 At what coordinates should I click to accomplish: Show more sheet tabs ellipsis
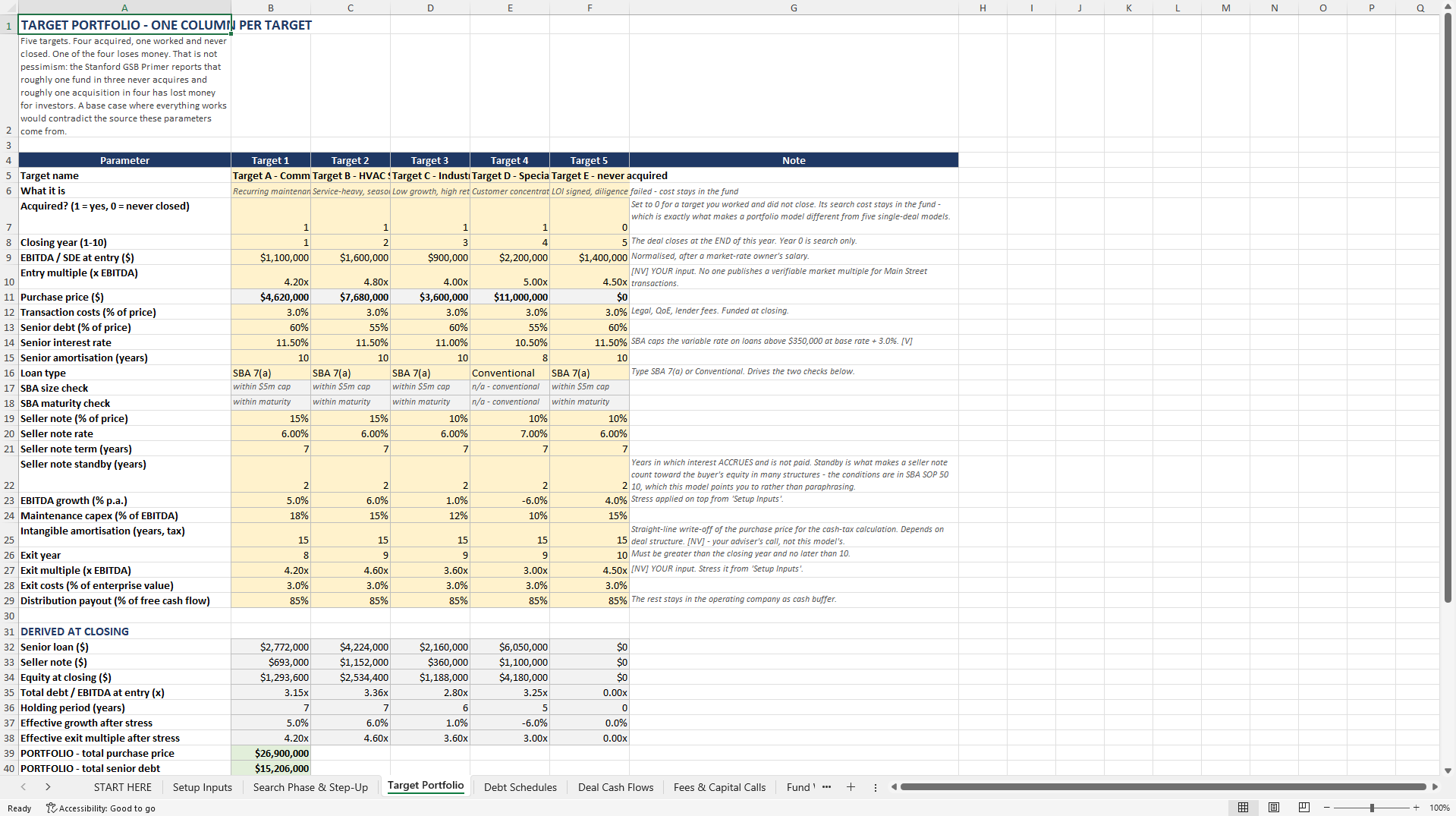(x=826, y=787)
